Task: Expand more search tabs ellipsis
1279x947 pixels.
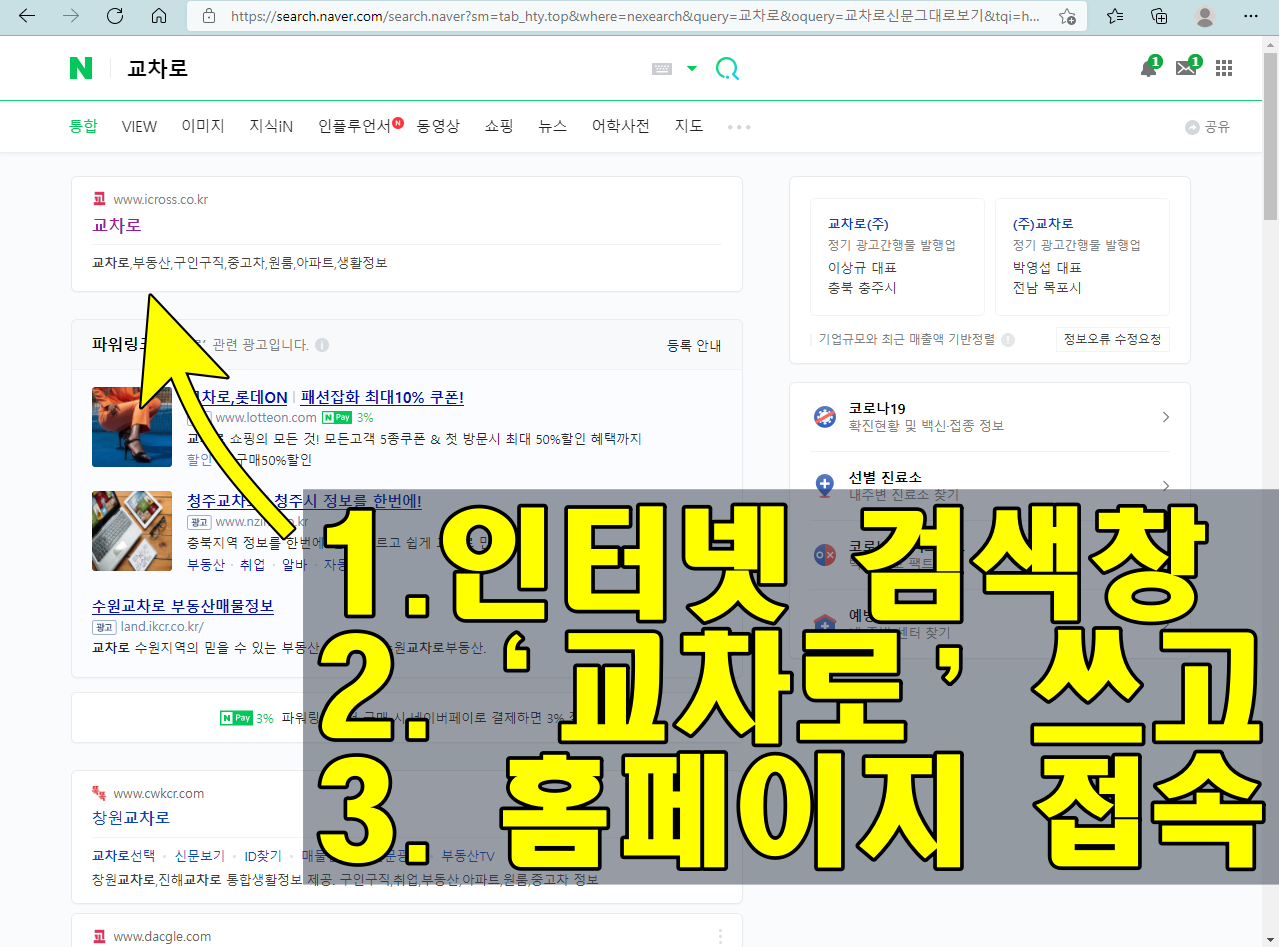Action: point(739,127)
